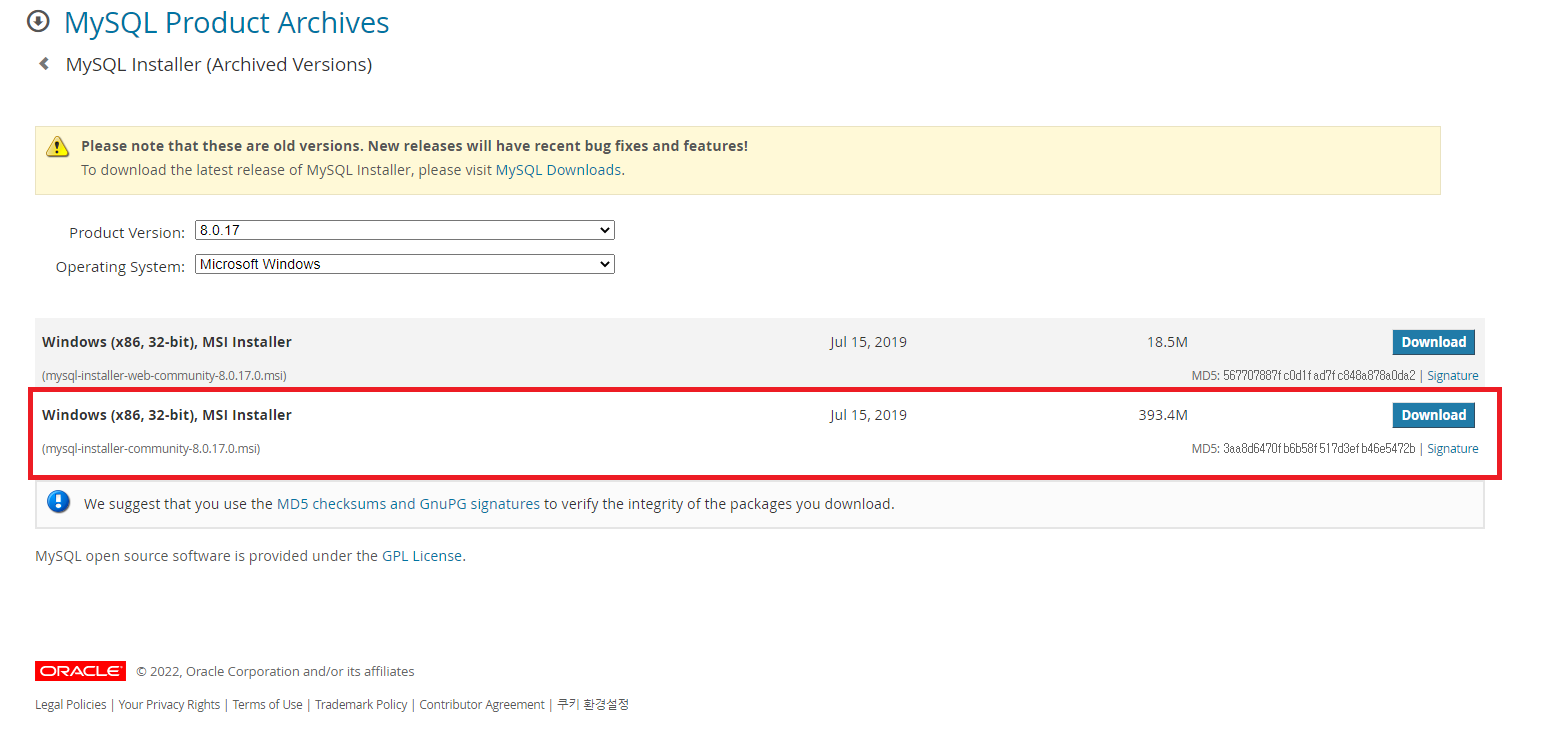
Task: Click the download circle icon beside page title
Action: (38, 21)
